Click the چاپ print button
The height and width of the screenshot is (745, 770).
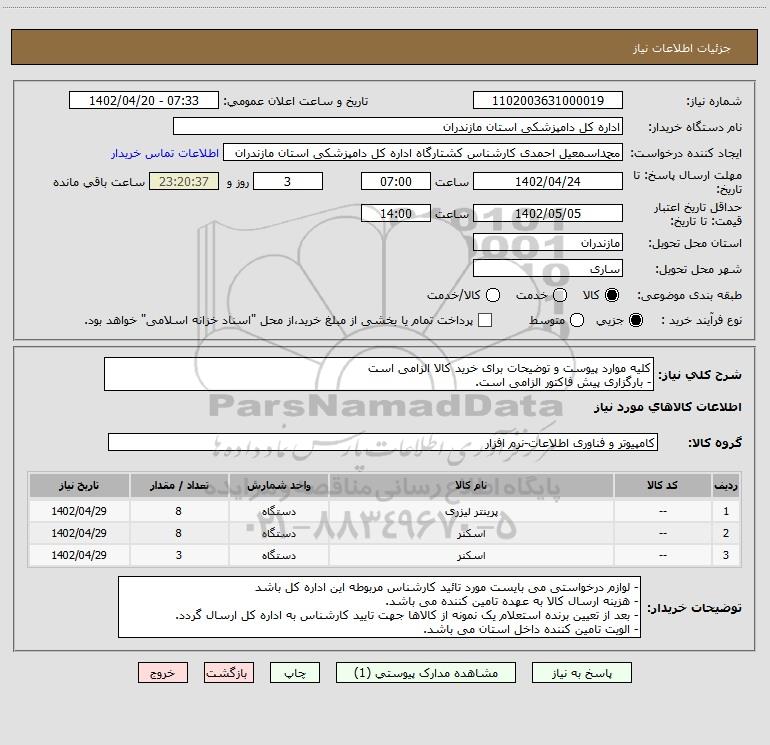point(295,673)
